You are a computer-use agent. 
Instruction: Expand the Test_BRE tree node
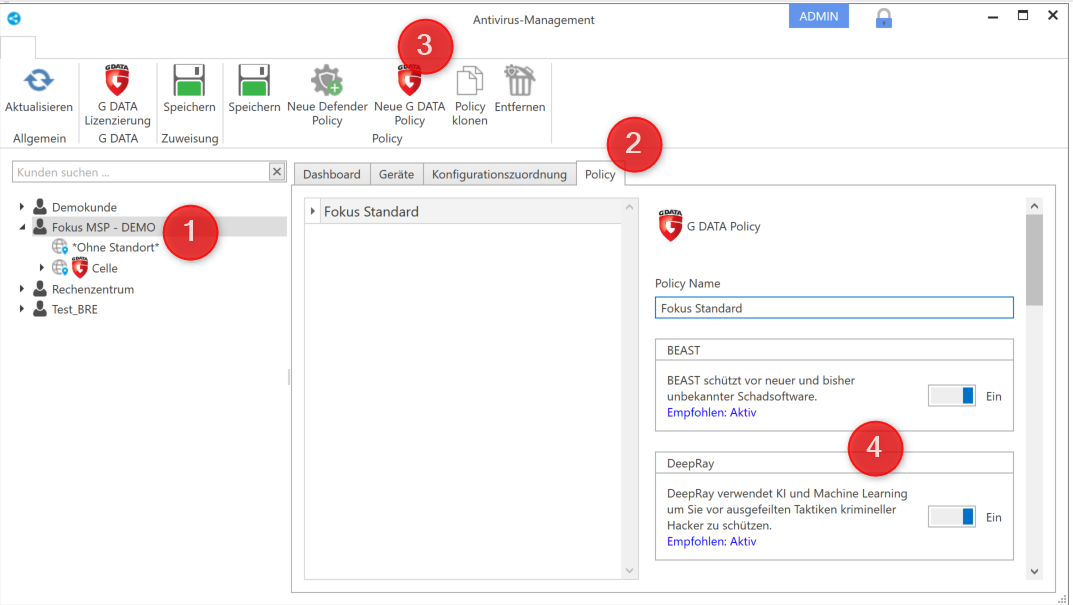22,309
